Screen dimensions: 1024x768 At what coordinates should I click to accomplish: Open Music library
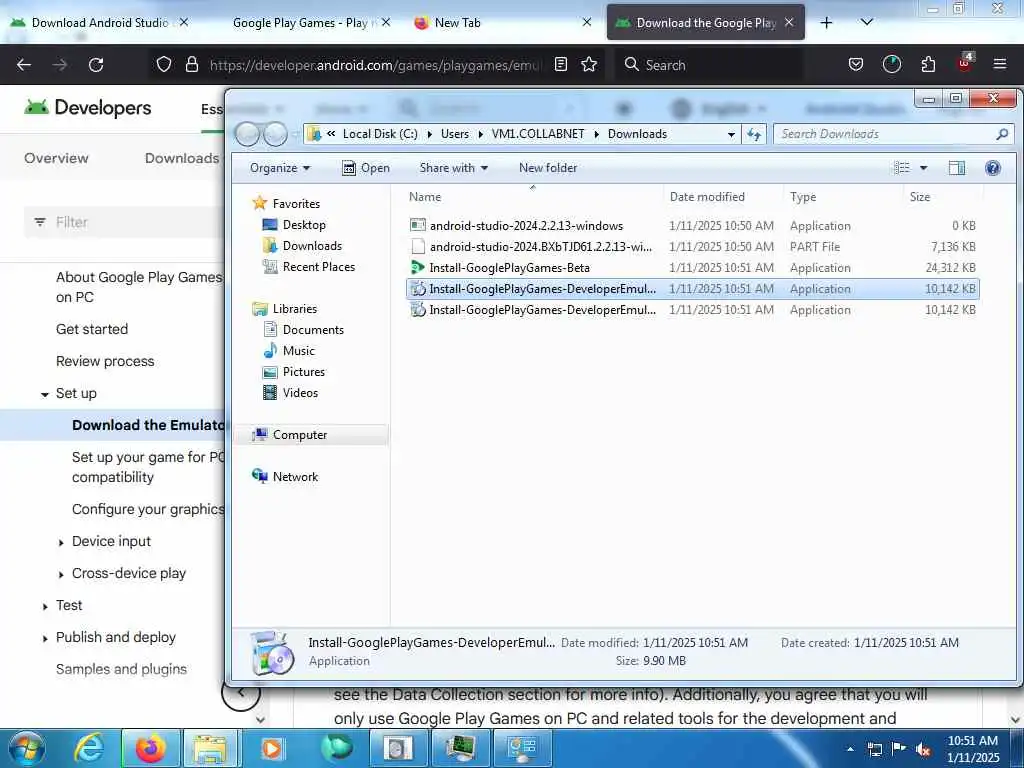pyautogui.click(x=298, y=351)
